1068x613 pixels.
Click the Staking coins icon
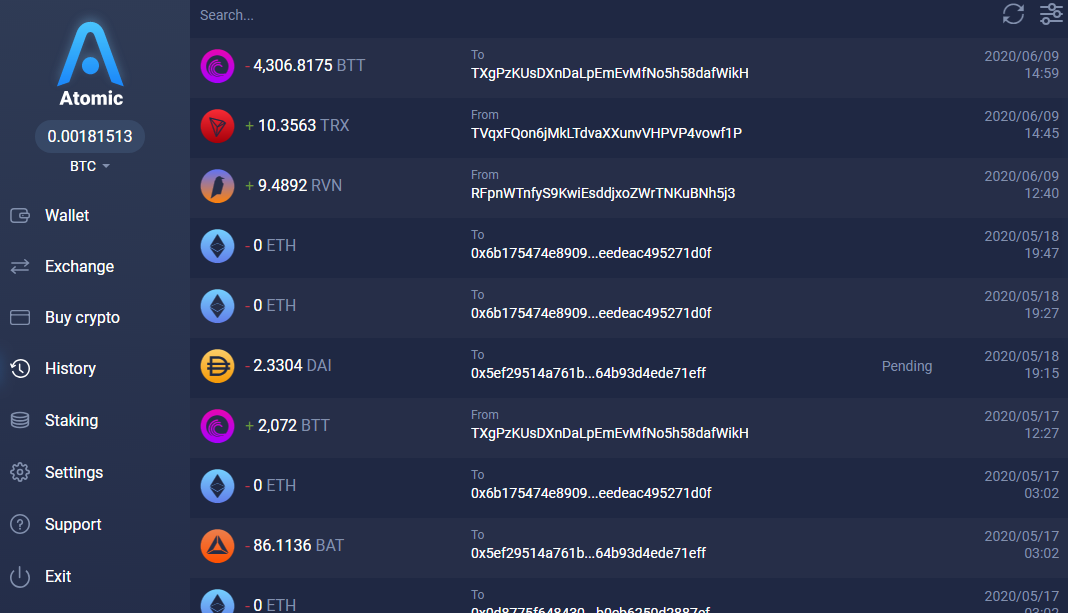tap(20, 420)
